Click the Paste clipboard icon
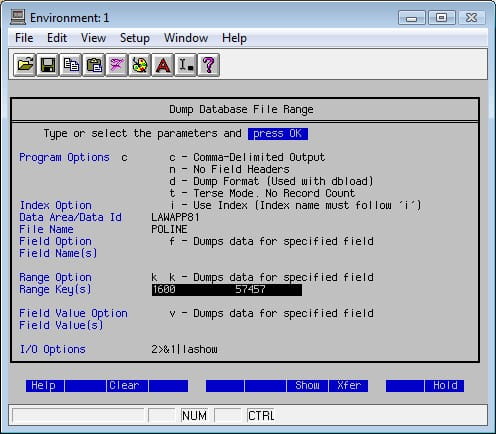This screenshot has height=434, width=496. 94,65
